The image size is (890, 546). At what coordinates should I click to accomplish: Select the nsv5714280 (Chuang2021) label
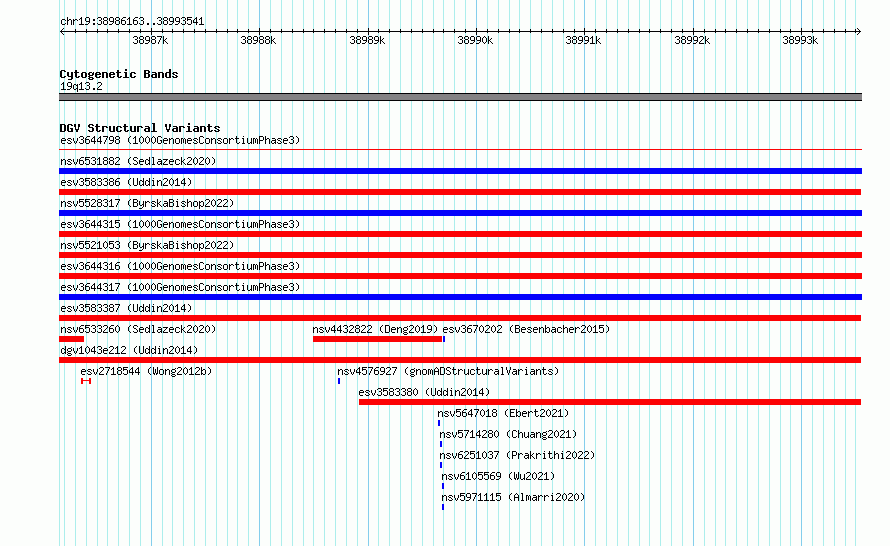tap(508, 434)
